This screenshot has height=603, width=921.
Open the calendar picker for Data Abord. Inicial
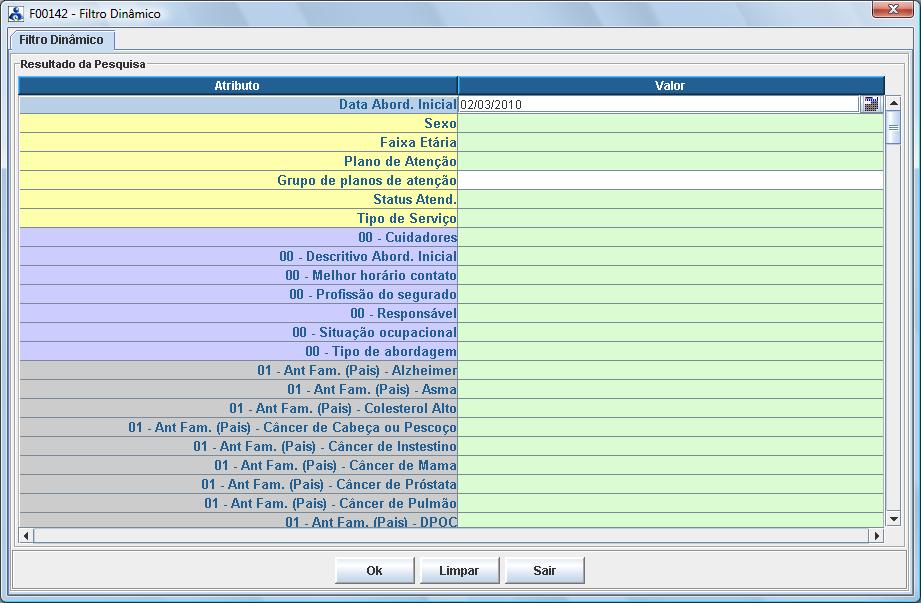[870, 104]
